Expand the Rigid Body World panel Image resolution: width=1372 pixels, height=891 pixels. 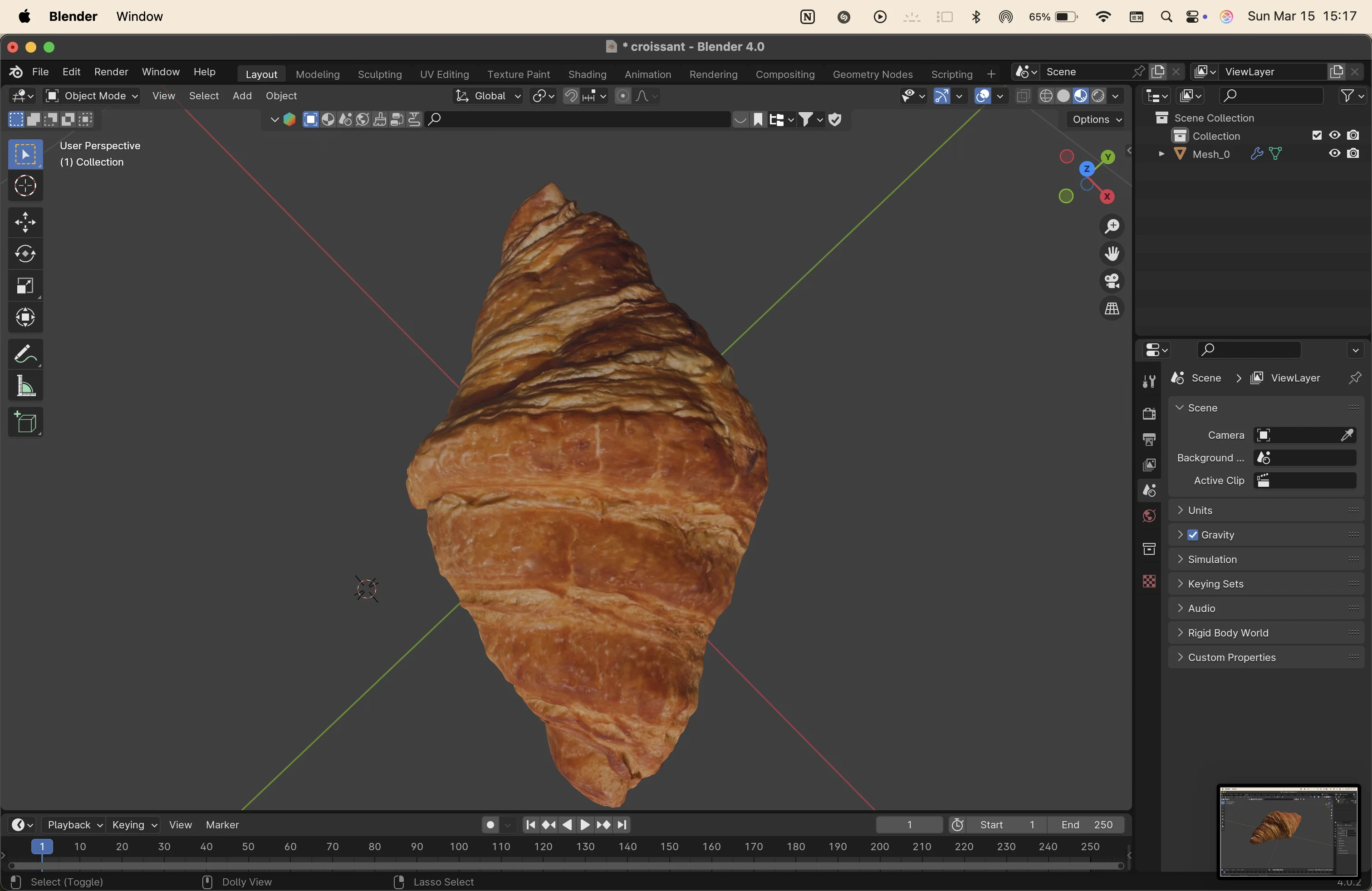click(1228, 633)
